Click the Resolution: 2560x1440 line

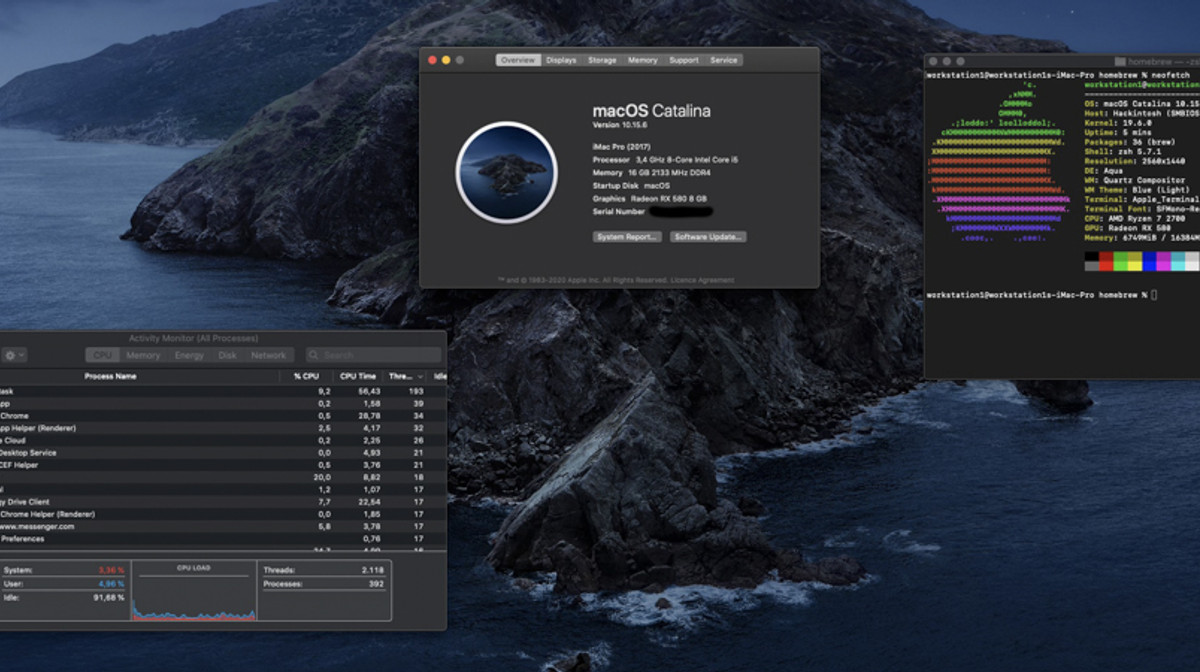[x=1133, y=161]
